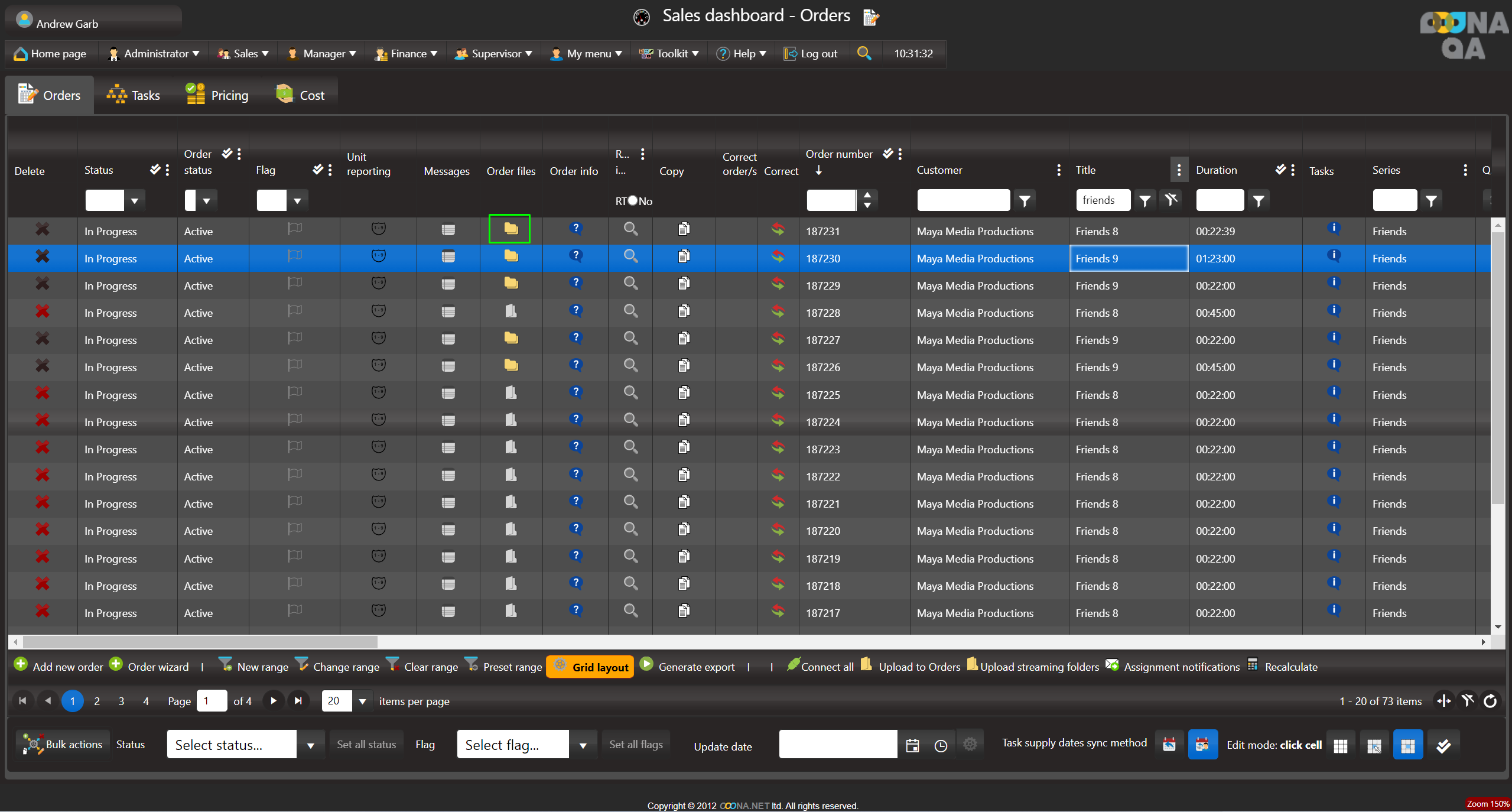This screenshot has width=1512, height=812.
Task: Click copy icon for order 187224
Action: click(x=684, y=420)
